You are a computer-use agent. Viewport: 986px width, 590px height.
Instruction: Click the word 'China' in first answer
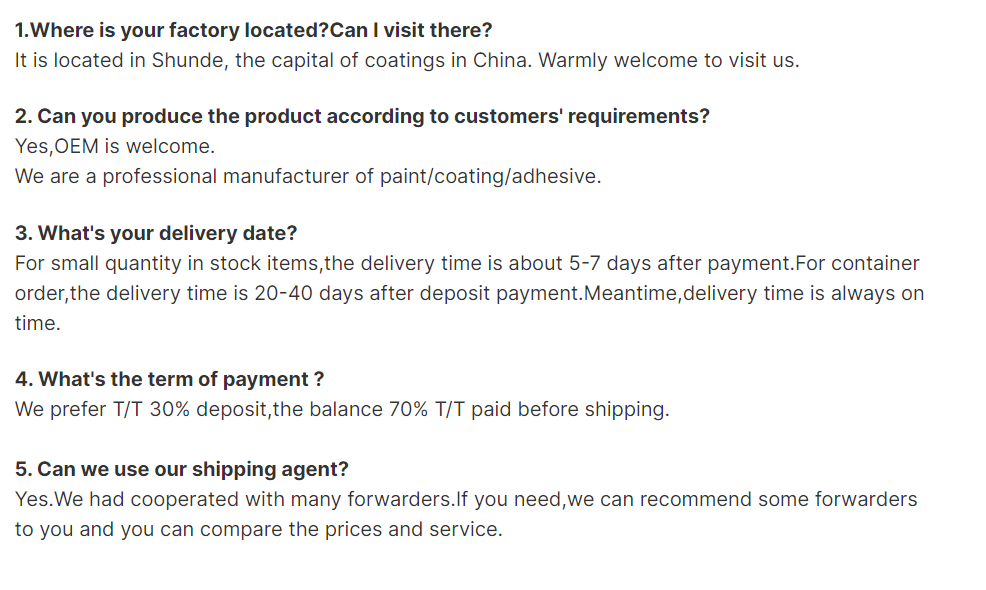(x=500, y=60)
